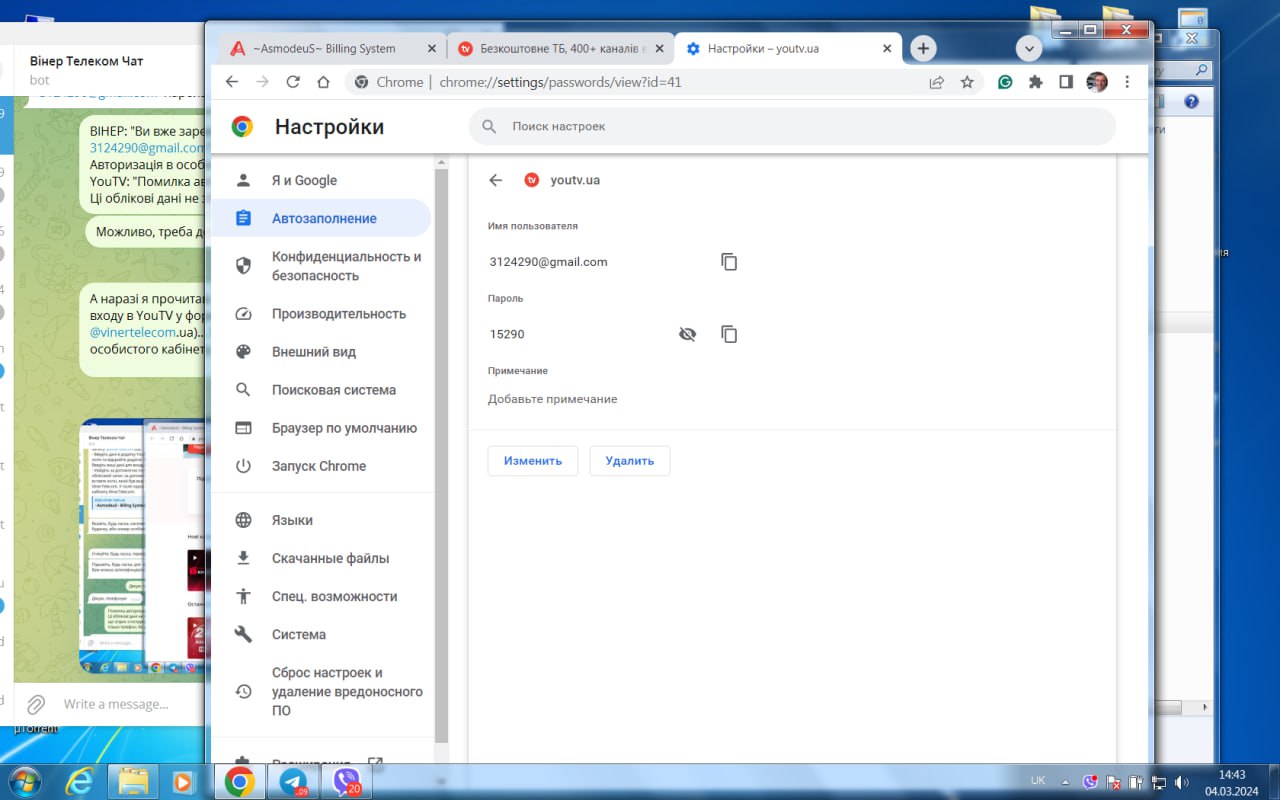
Task: Open Сброс настроек и удаление вредоносного ПО
Action: (x=321, y=691)
